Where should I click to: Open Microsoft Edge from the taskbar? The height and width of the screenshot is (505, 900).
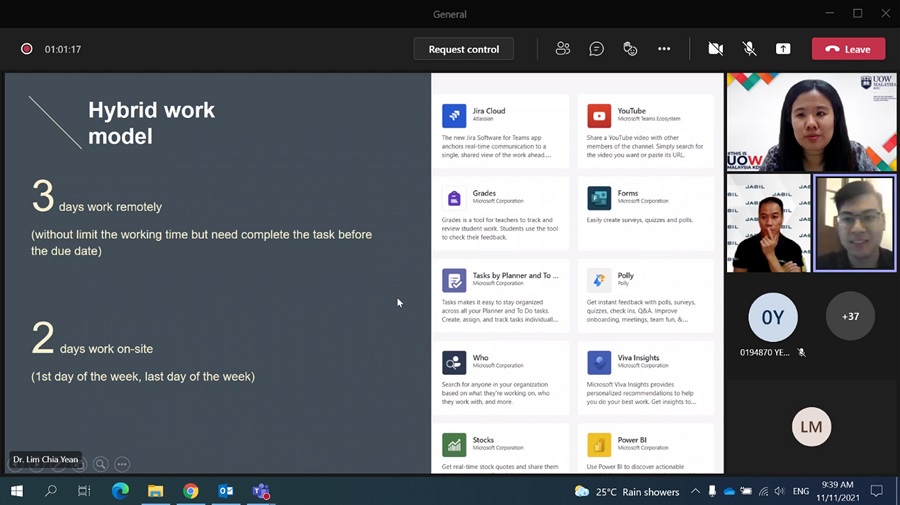click(120, 491)
